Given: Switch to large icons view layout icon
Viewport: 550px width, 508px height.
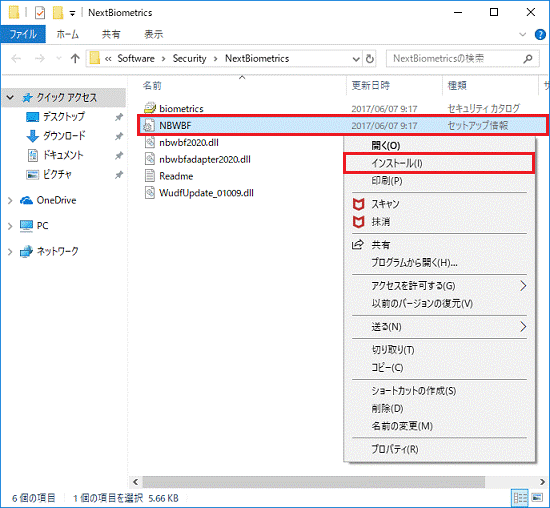Looking at the screenshot, I should click(x=537, y=497).
